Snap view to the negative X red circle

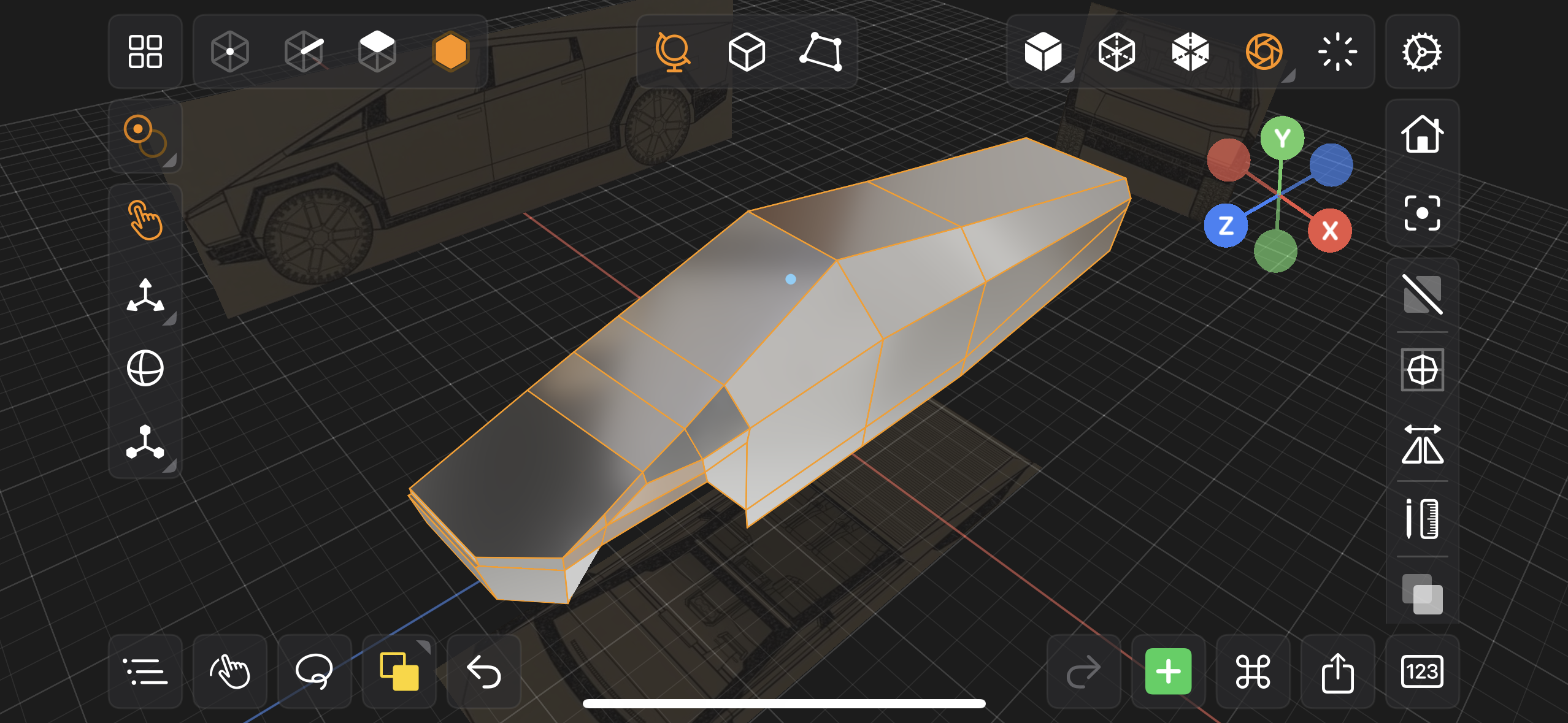pos(1228,160)
